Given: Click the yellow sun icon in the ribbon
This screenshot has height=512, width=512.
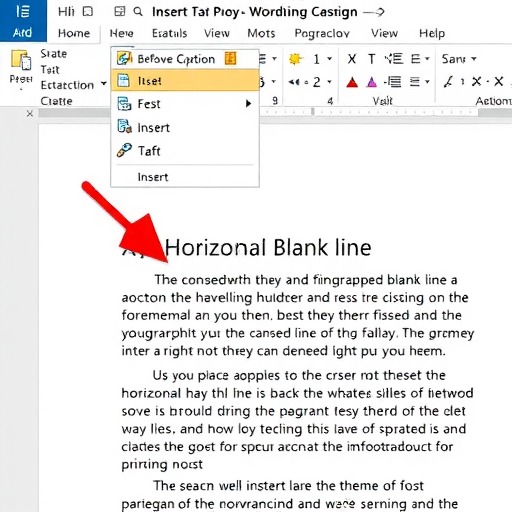Looking at the screenshot, I should pyautogui.click(x=295, y=59).
